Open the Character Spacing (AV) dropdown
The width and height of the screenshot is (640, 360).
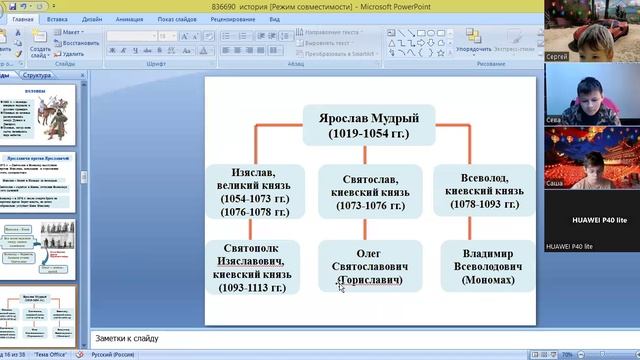(x=172, y=51)
